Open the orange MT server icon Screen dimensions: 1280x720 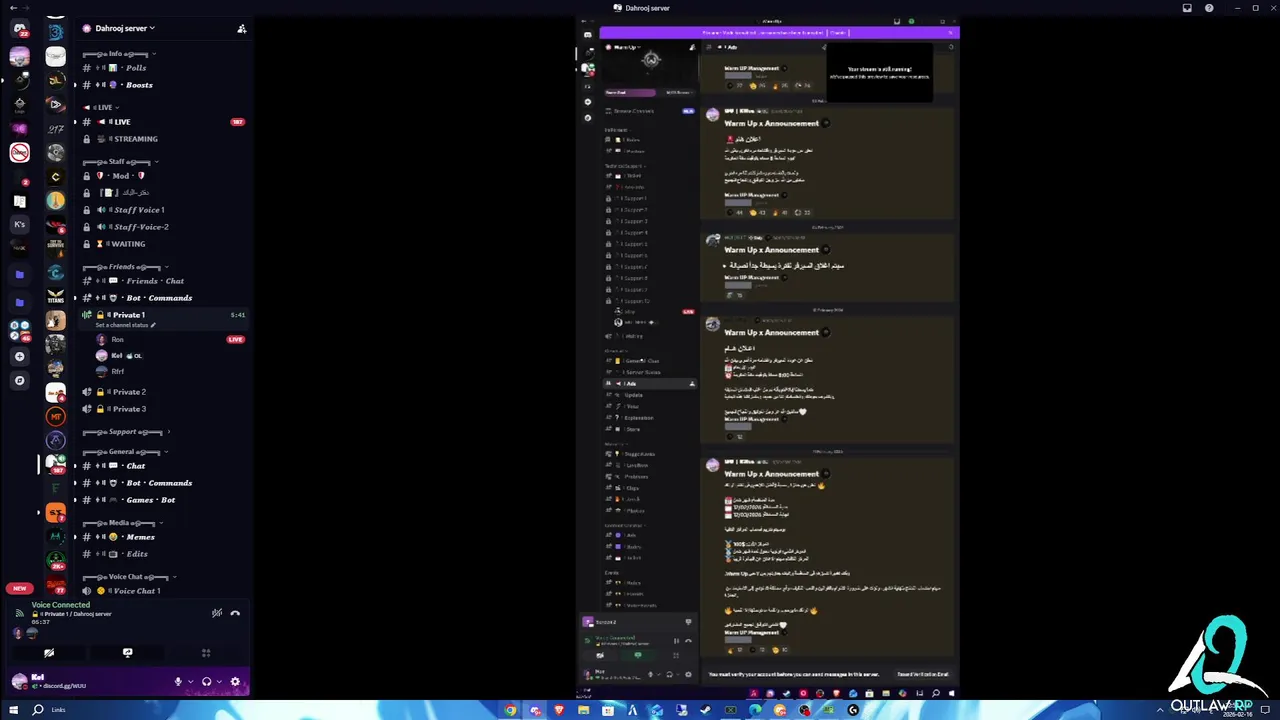pos(56,416)
